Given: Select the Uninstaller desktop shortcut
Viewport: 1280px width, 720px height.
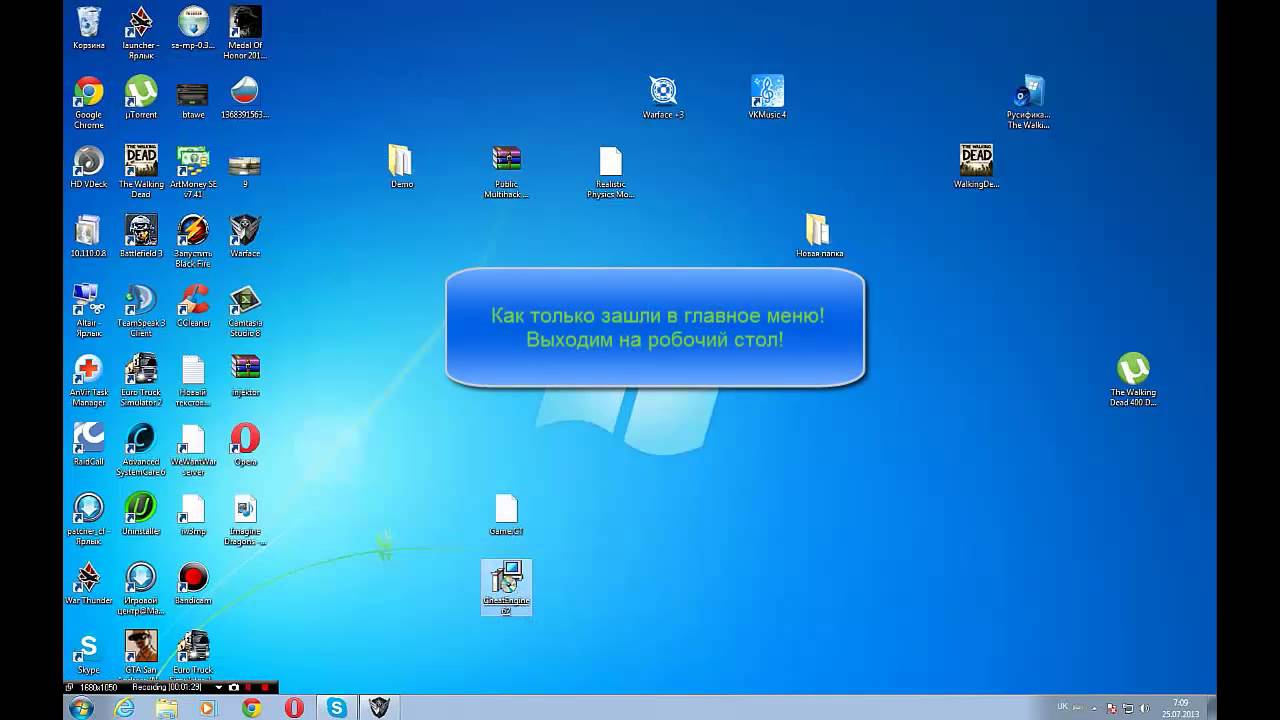Looking at the screenshot, I should point(141,513).
